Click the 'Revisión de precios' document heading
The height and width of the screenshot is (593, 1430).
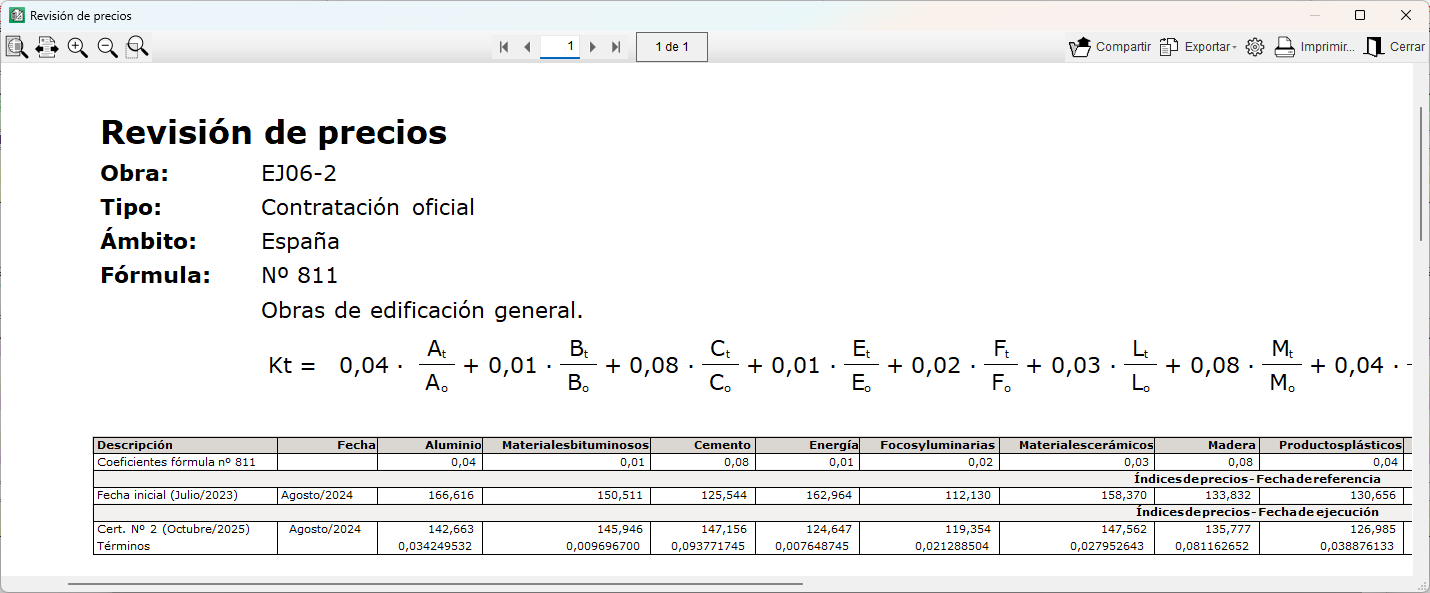click(x=274, y=132)
